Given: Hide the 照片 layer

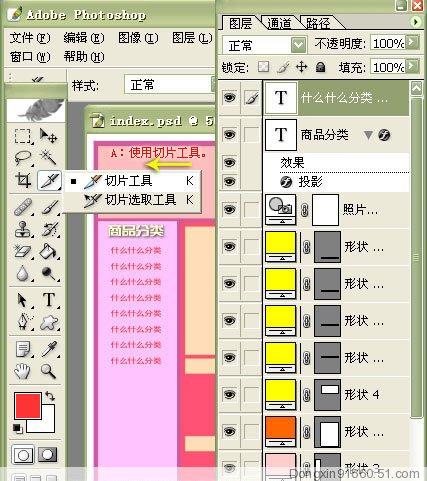Looking at the screenshot, I should click(x=230, y=210).
